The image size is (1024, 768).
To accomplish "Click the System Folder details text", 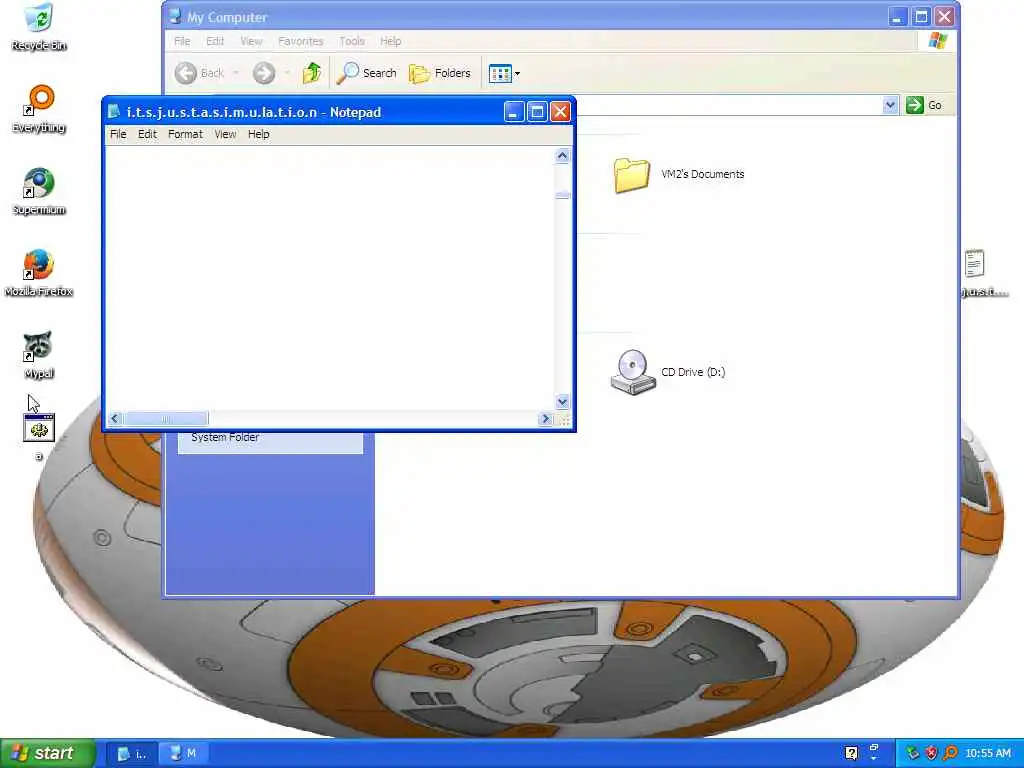I will click(x=225, y=438).
